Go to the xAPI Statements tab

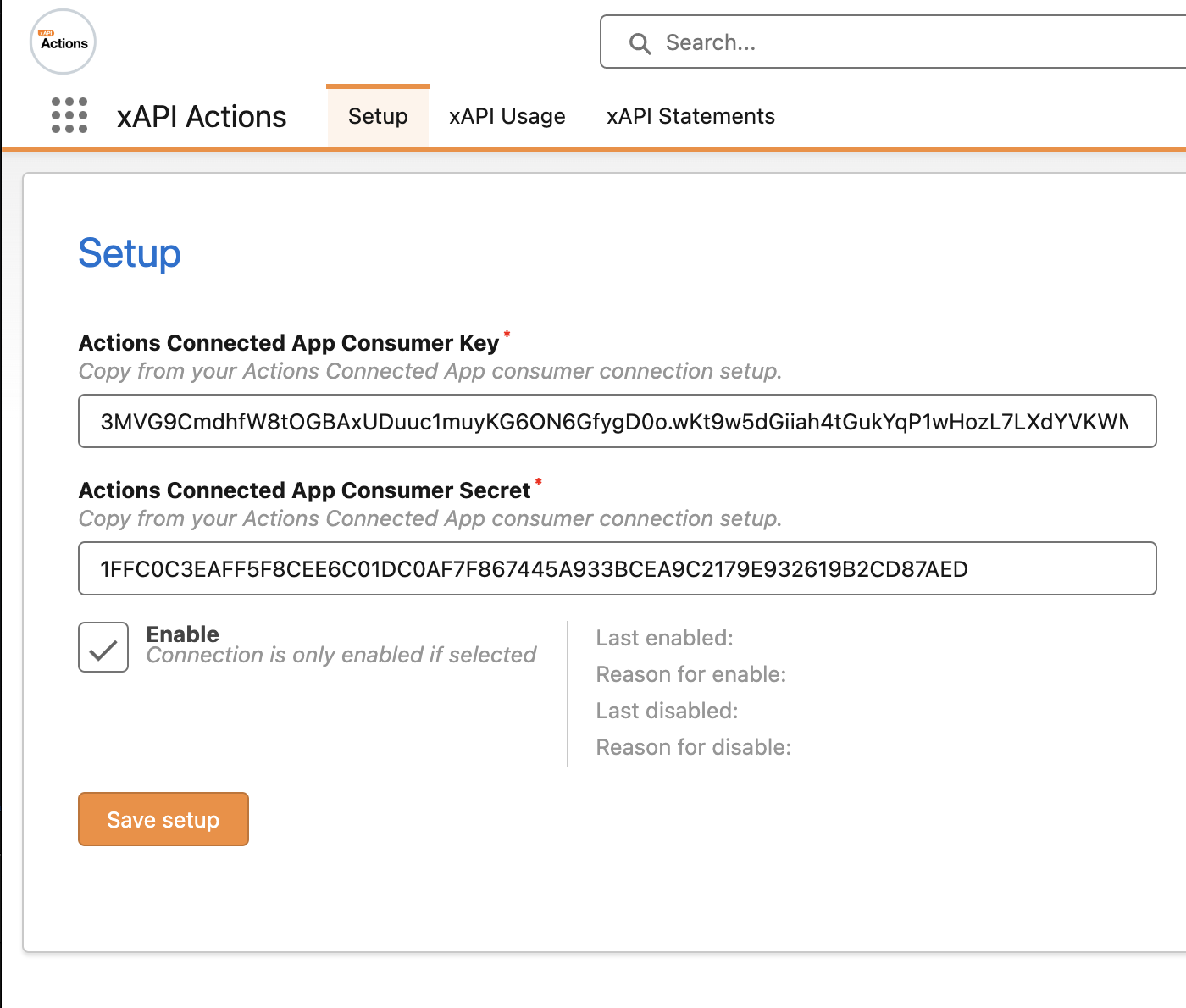point(690,116)
